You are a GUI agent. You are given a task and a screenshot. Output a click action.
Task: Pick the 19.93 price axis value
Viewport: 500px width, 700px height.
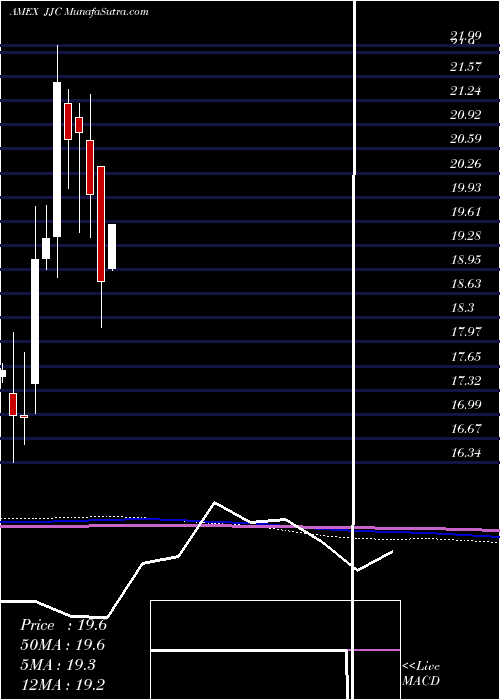coord(466,188)
